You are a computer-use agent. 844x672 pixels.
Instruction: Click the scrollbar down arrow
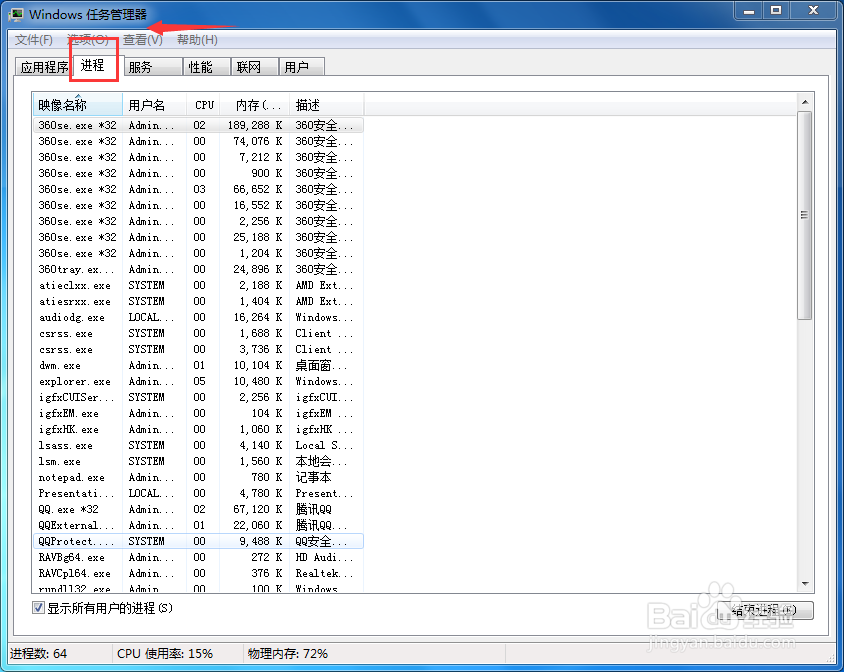(805, 584)
